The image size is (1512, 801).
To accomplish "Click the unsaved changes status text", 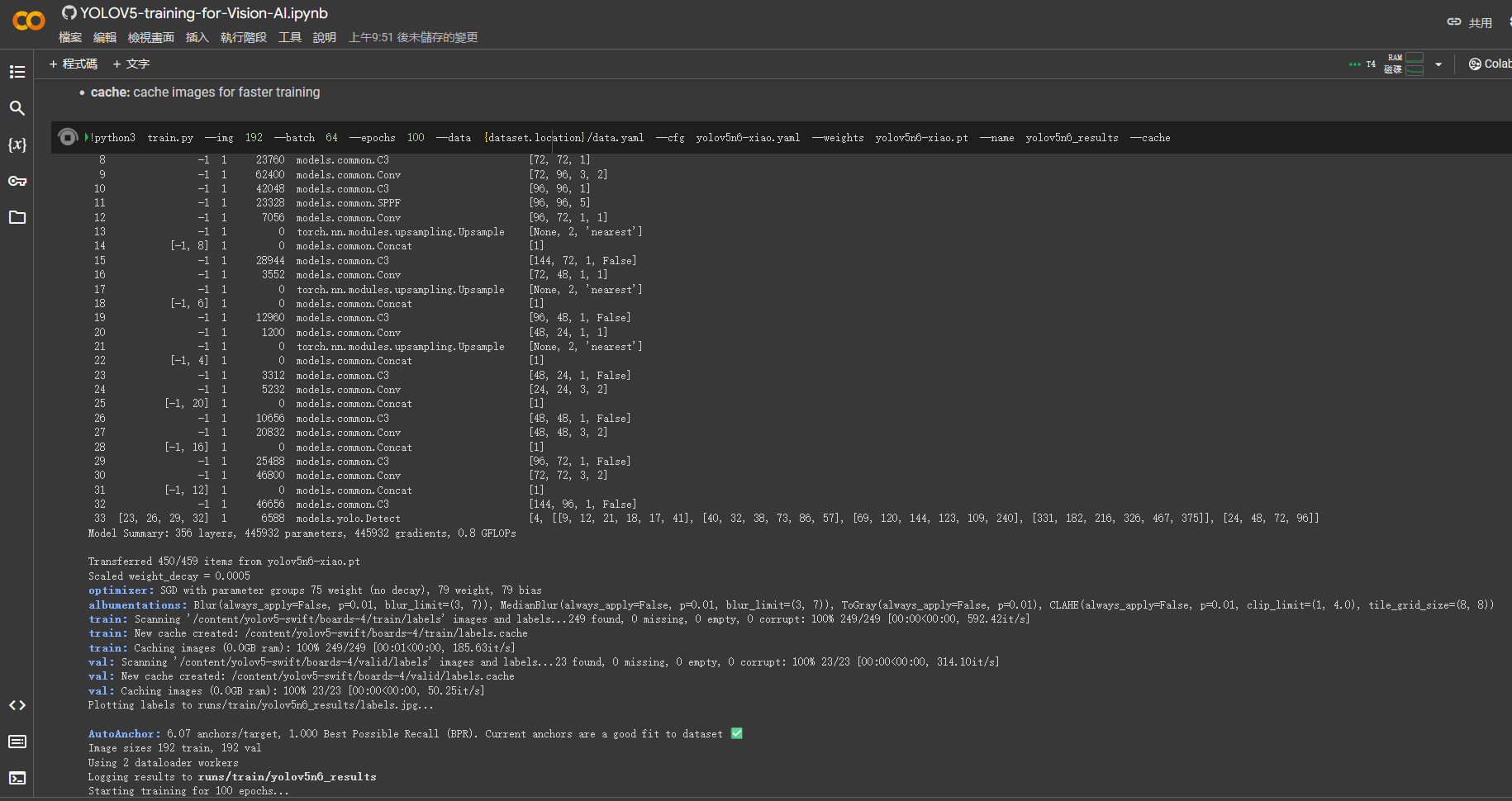I will [x=413, y=37].
